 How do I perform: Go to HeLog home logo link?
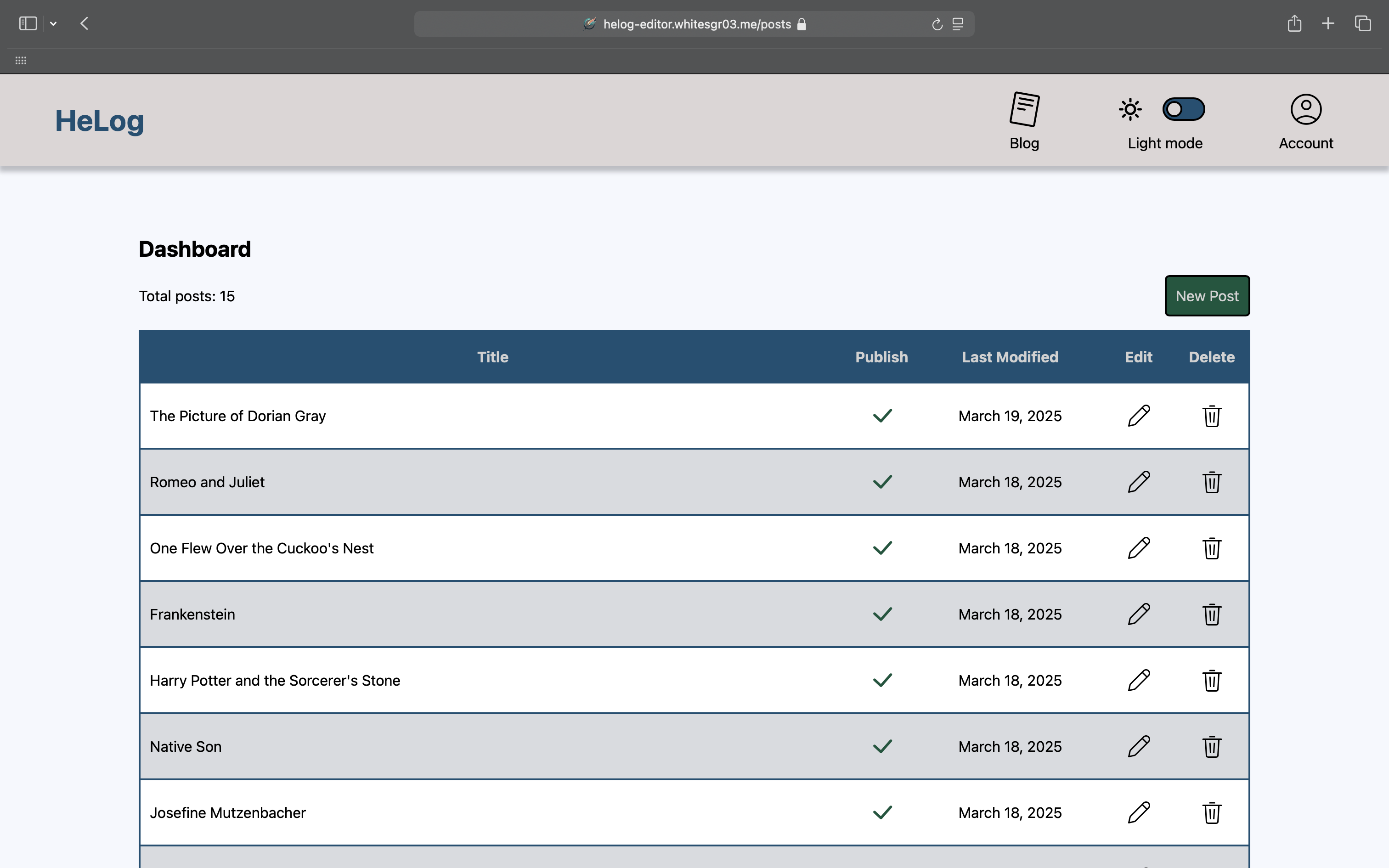tap(99, 121)
